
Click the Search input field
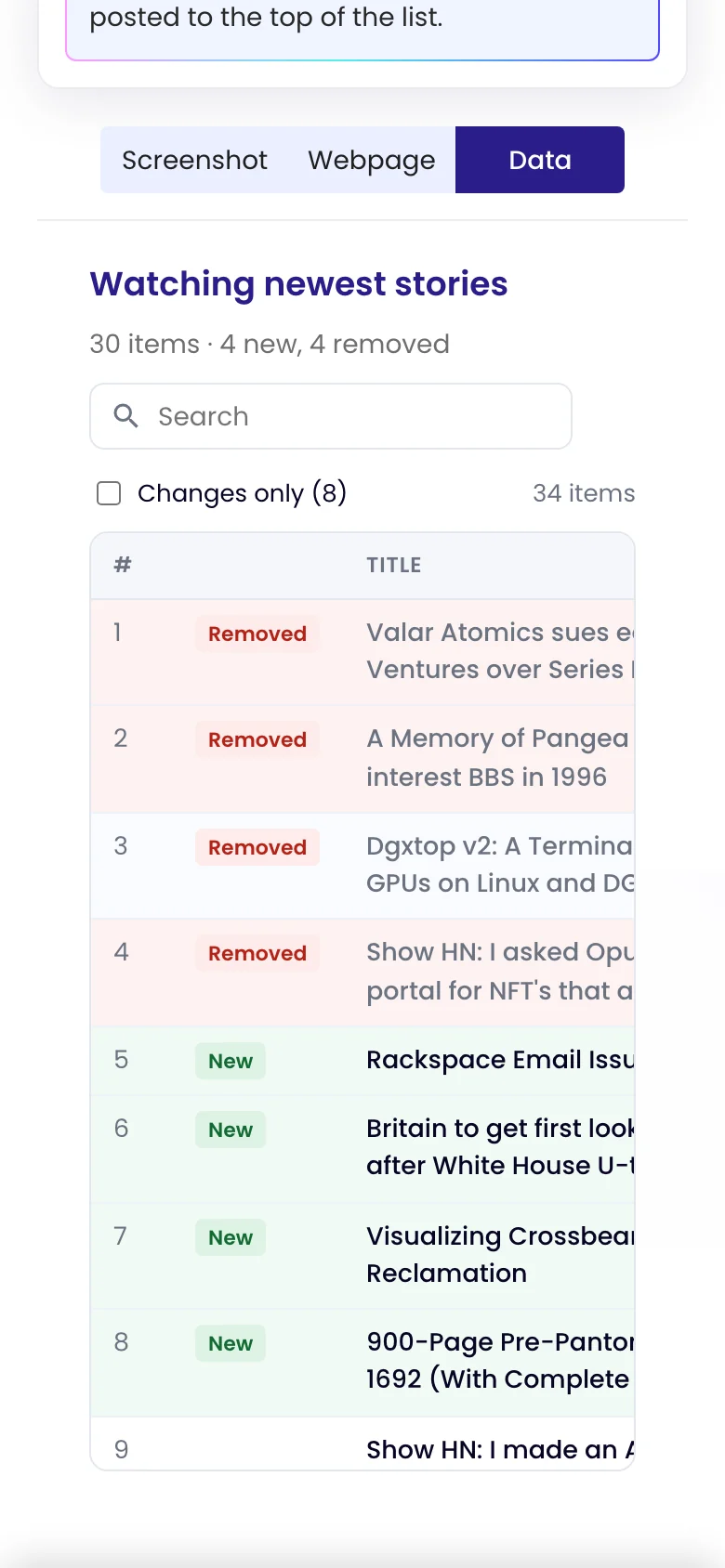tap(331, 416)
